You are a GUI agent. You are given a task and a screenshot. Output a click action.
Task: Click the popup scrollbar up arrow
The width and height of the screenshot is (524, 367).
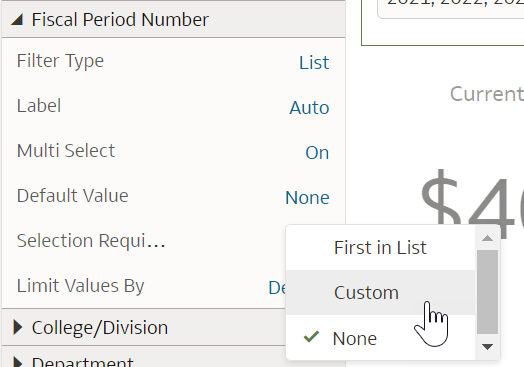[x=488, y=238]
